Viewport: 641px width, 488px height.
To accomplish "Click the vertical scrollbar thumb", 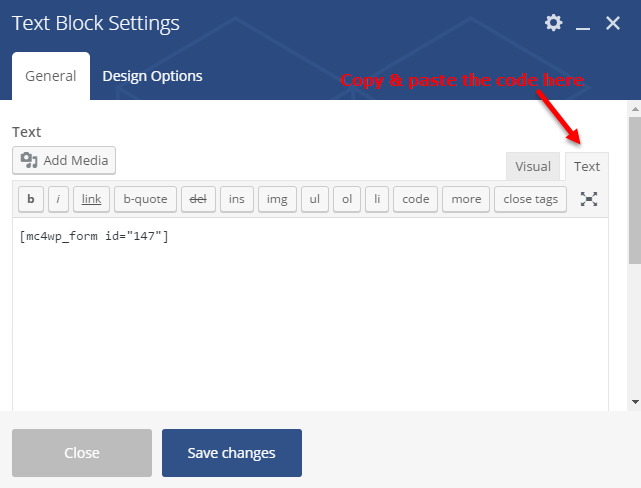I will tap(635, 190).
